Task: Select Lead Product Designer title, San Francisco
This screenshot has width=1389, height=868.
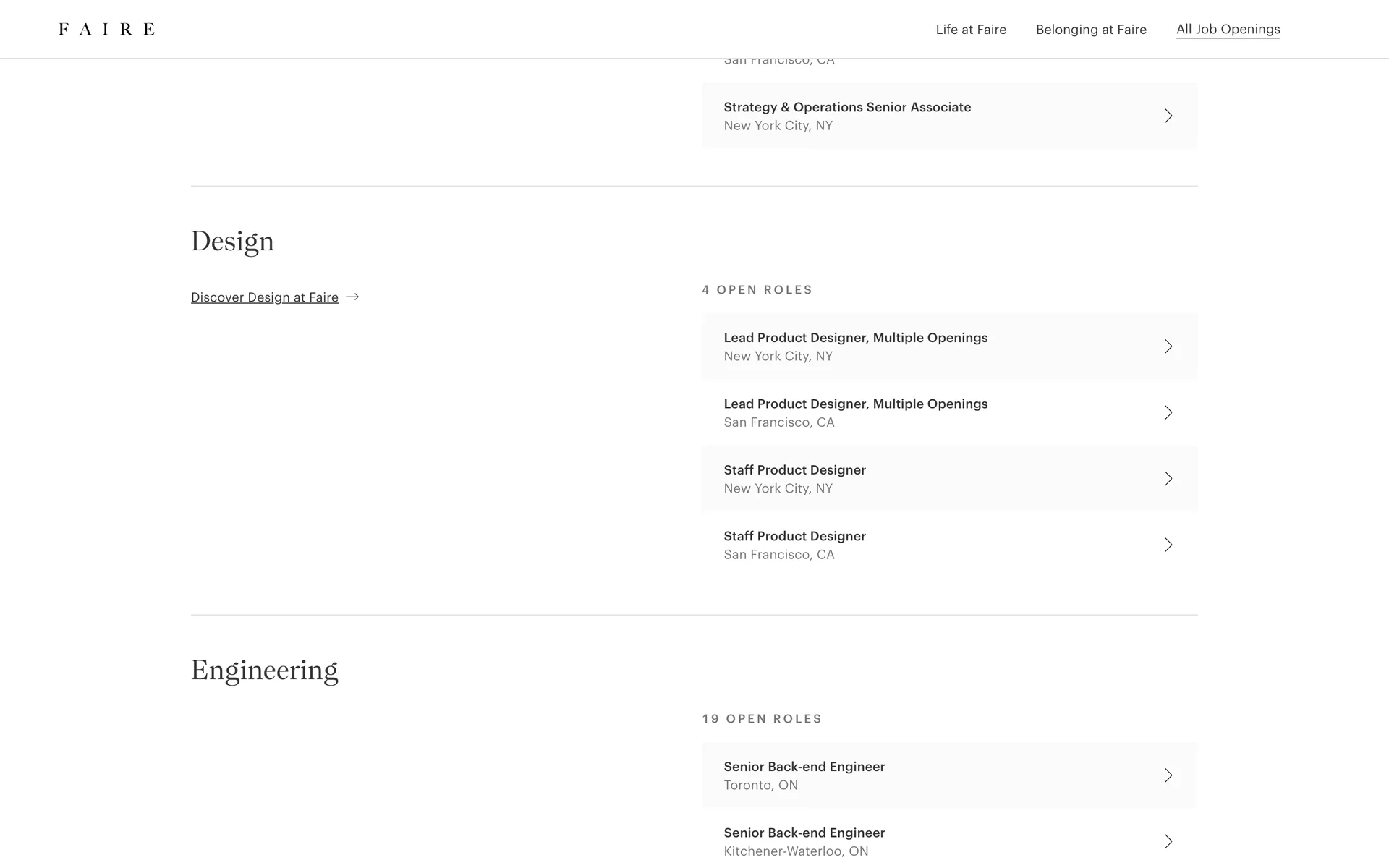Action: click(x=855, y=404)
